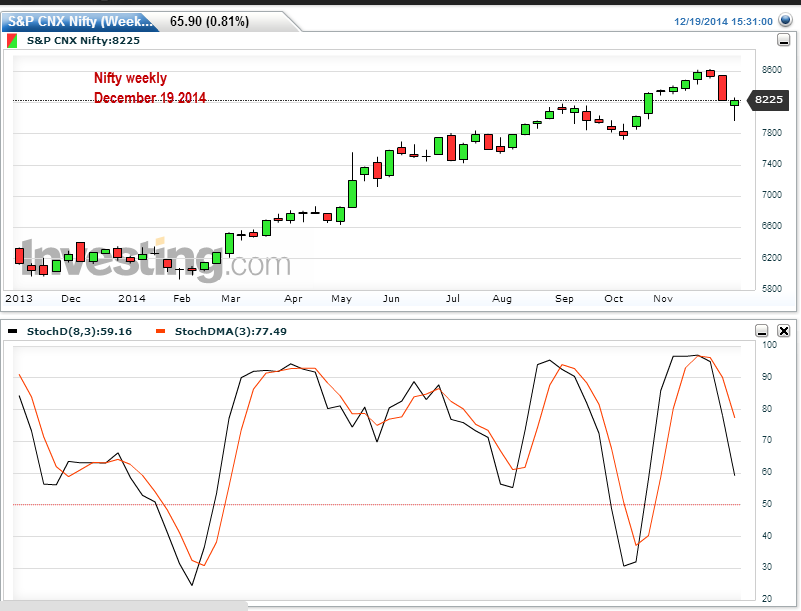Click the Sep date axis label

click(x=564, y=299)
